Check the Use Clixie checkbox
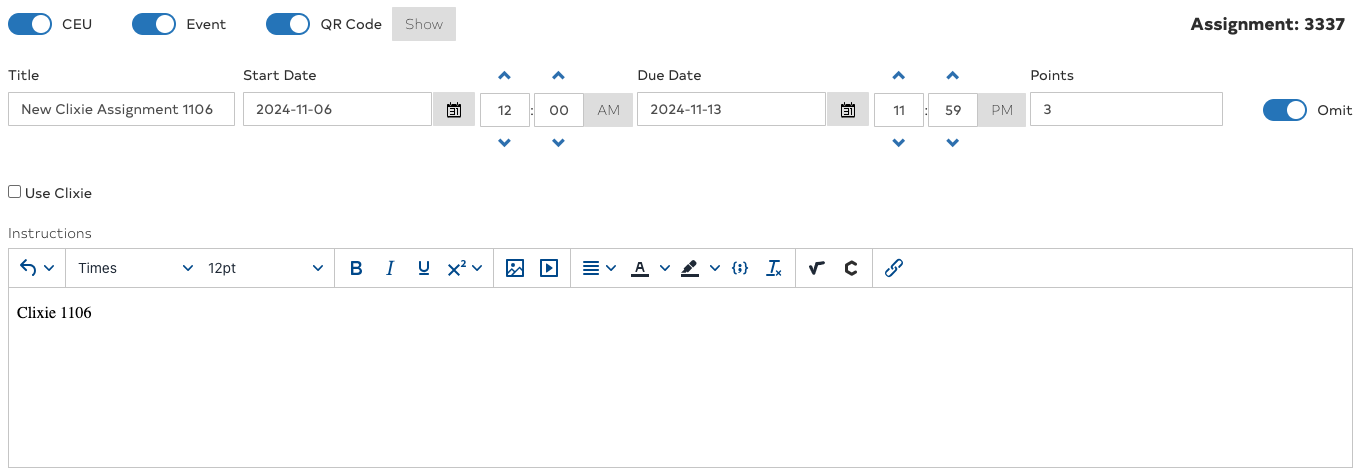Viewport: 1363px width, 476px height. 14,192
